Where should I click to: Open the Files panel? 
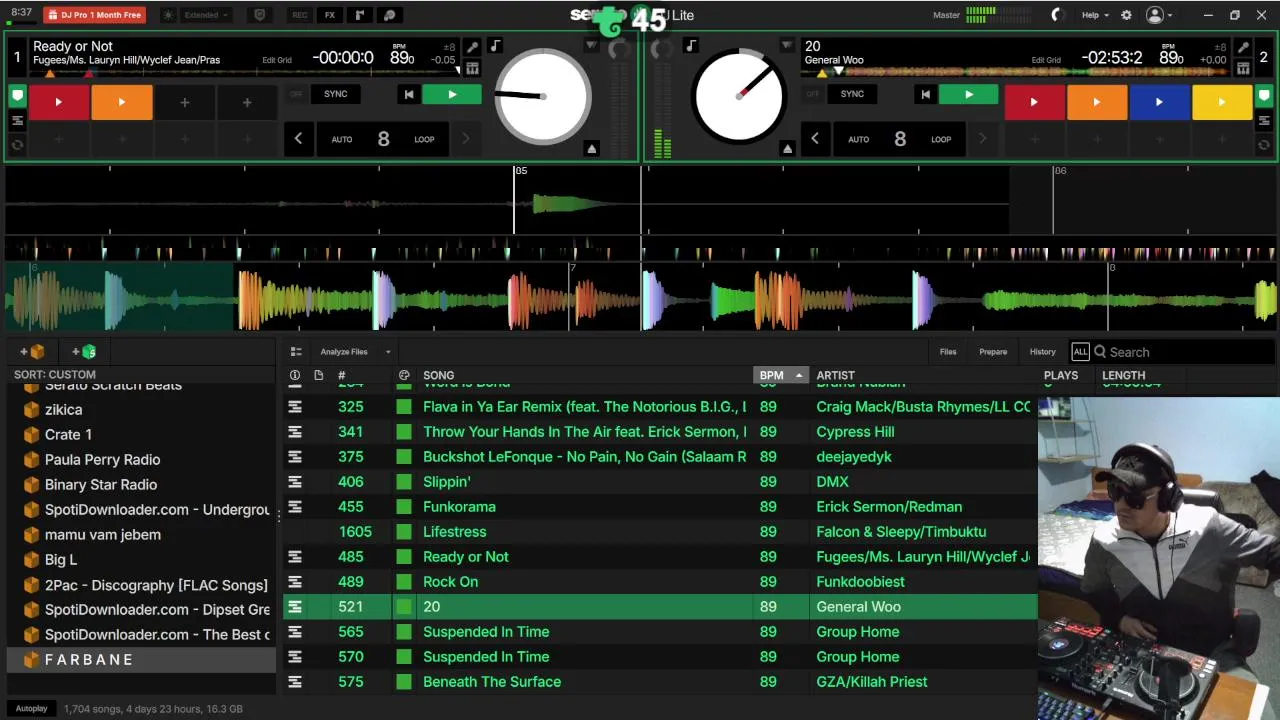tap(948, 352)
